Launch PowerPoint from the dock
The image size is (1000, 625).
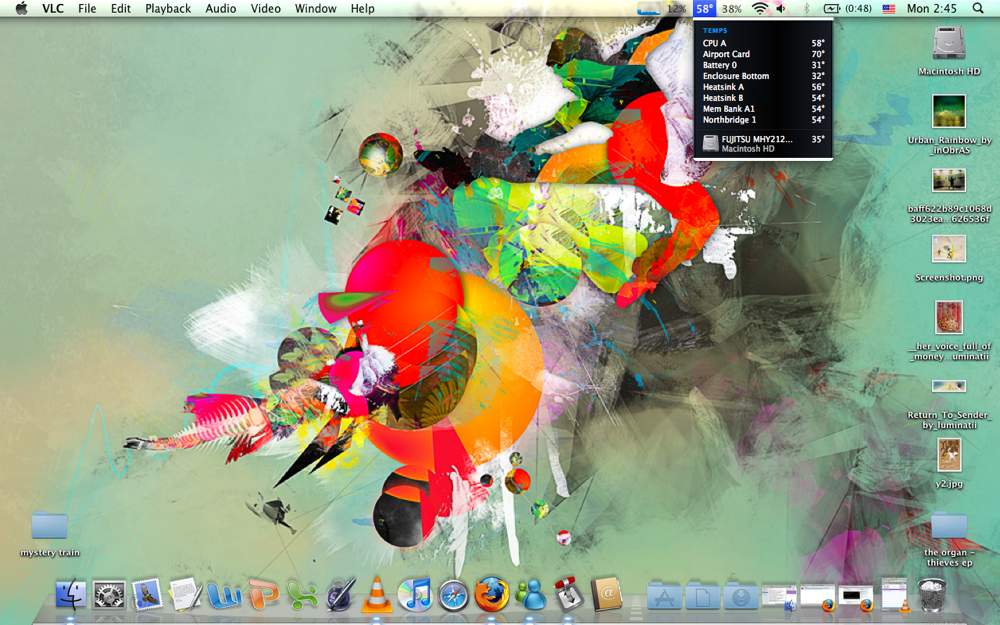[263, 594]
